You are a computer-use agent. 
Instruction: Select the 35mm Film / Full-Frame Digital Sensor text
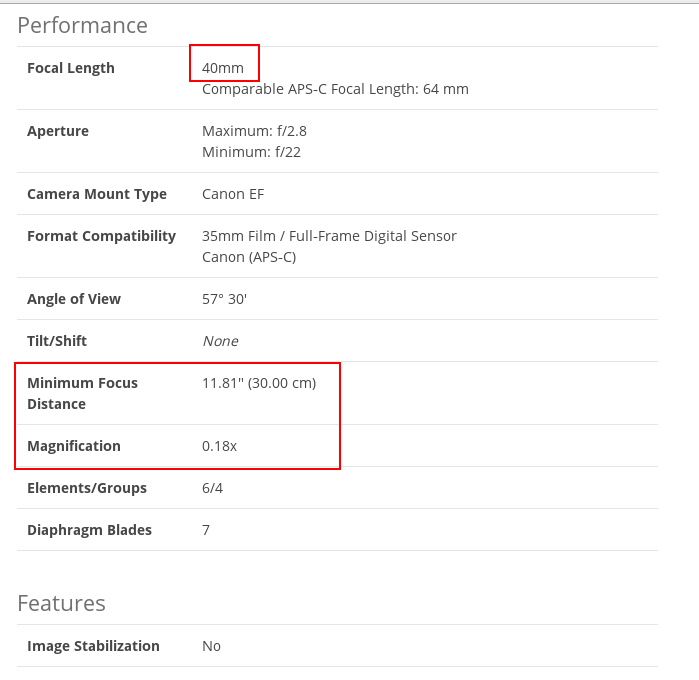[329, 236]
